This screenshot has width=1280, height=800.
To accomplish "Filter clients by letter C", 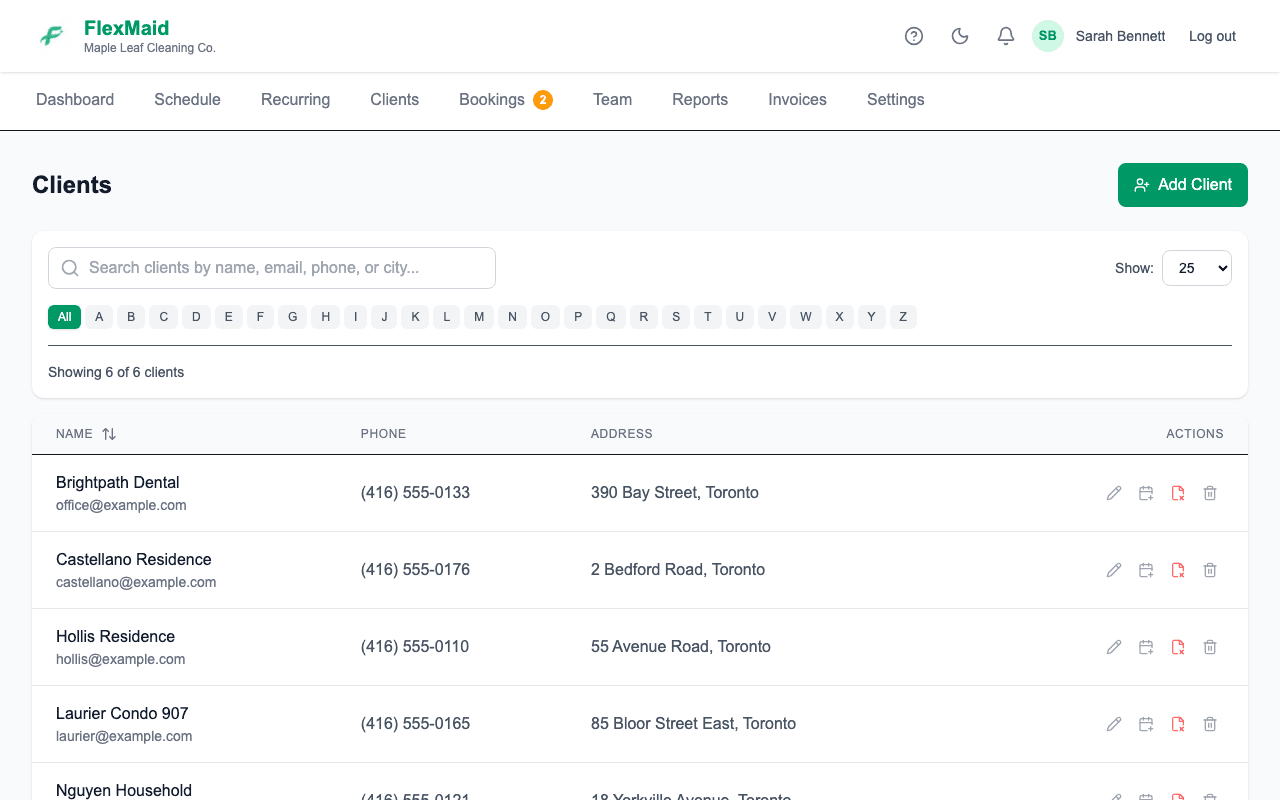I will point(163,317).
